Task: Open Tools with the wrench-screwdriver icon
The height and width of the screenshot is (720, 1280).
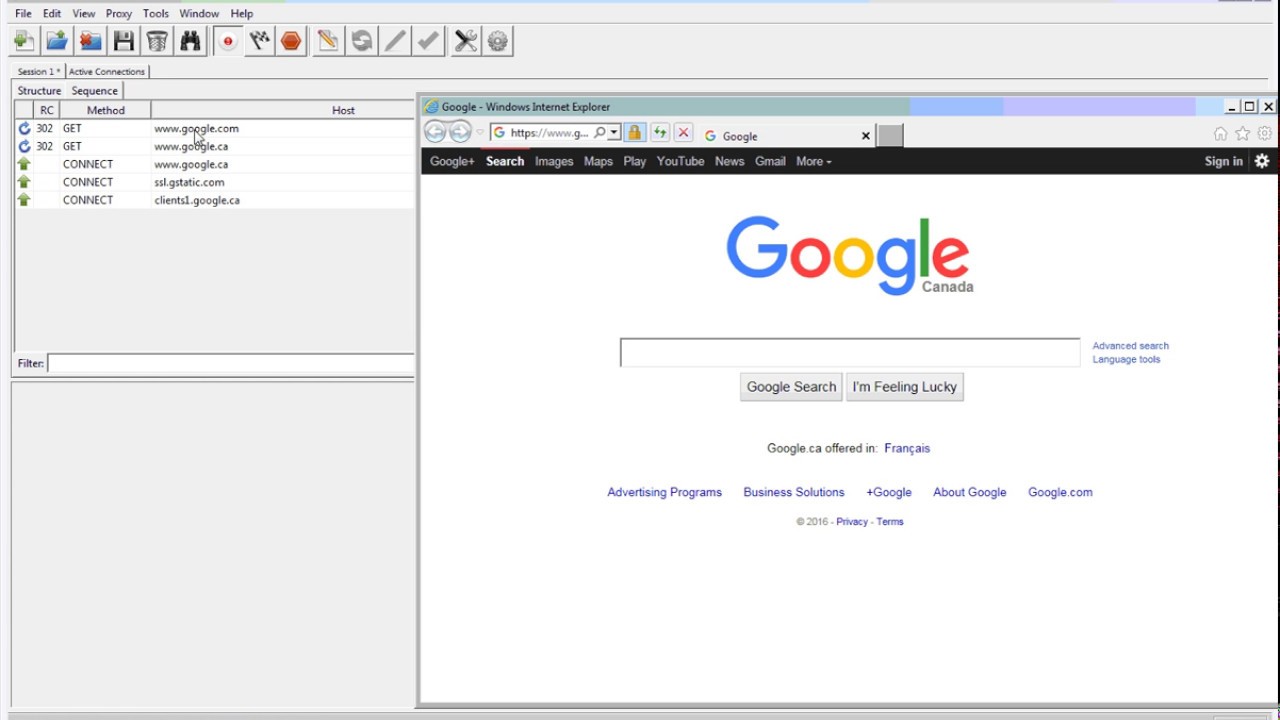Action: point(466,41)
